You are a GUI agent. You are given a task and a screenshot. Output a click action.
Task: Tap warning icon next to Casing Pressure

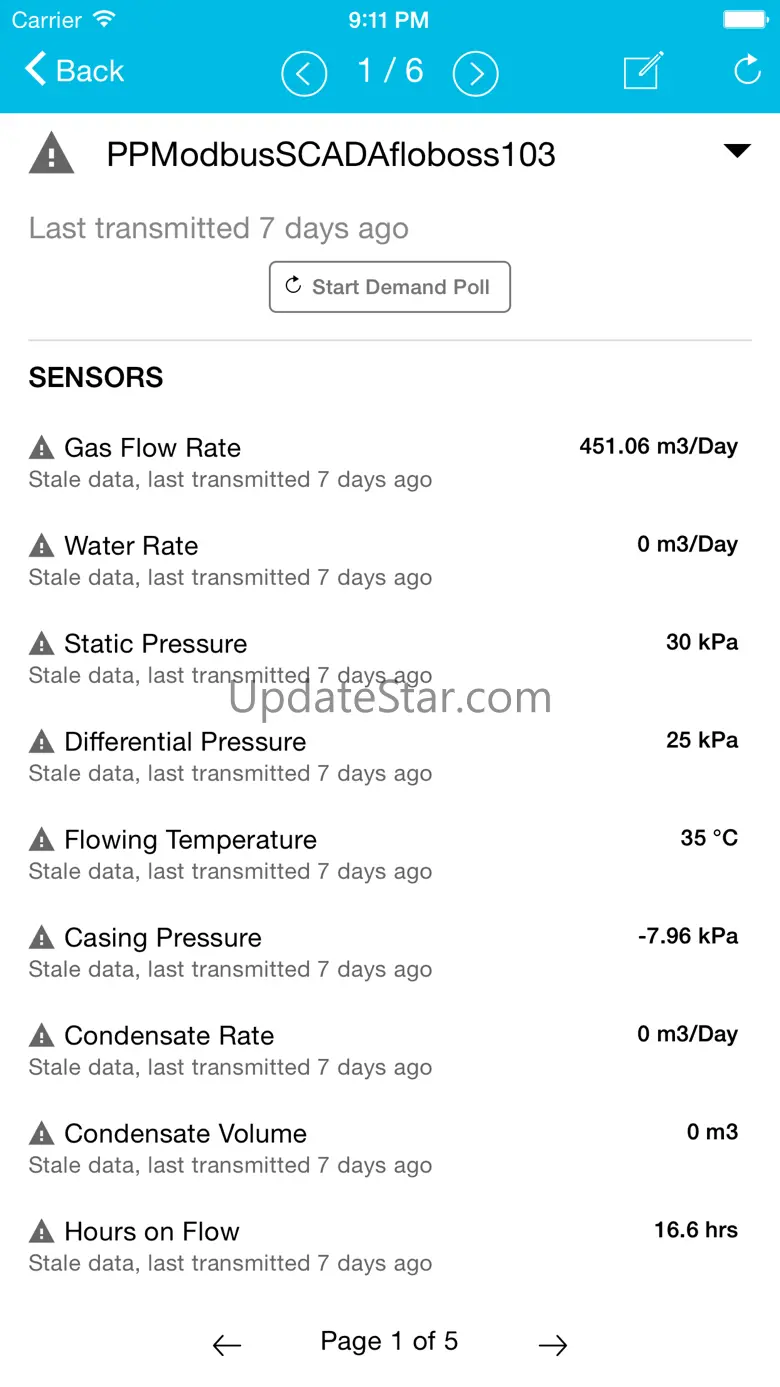coord(41,937)
